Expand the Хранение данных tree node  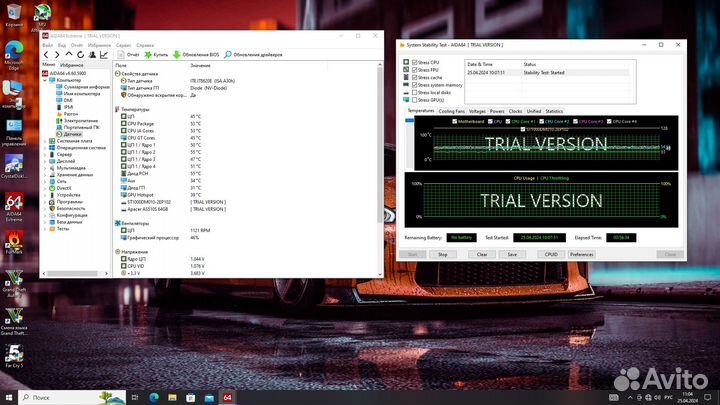tap(45, 175)
